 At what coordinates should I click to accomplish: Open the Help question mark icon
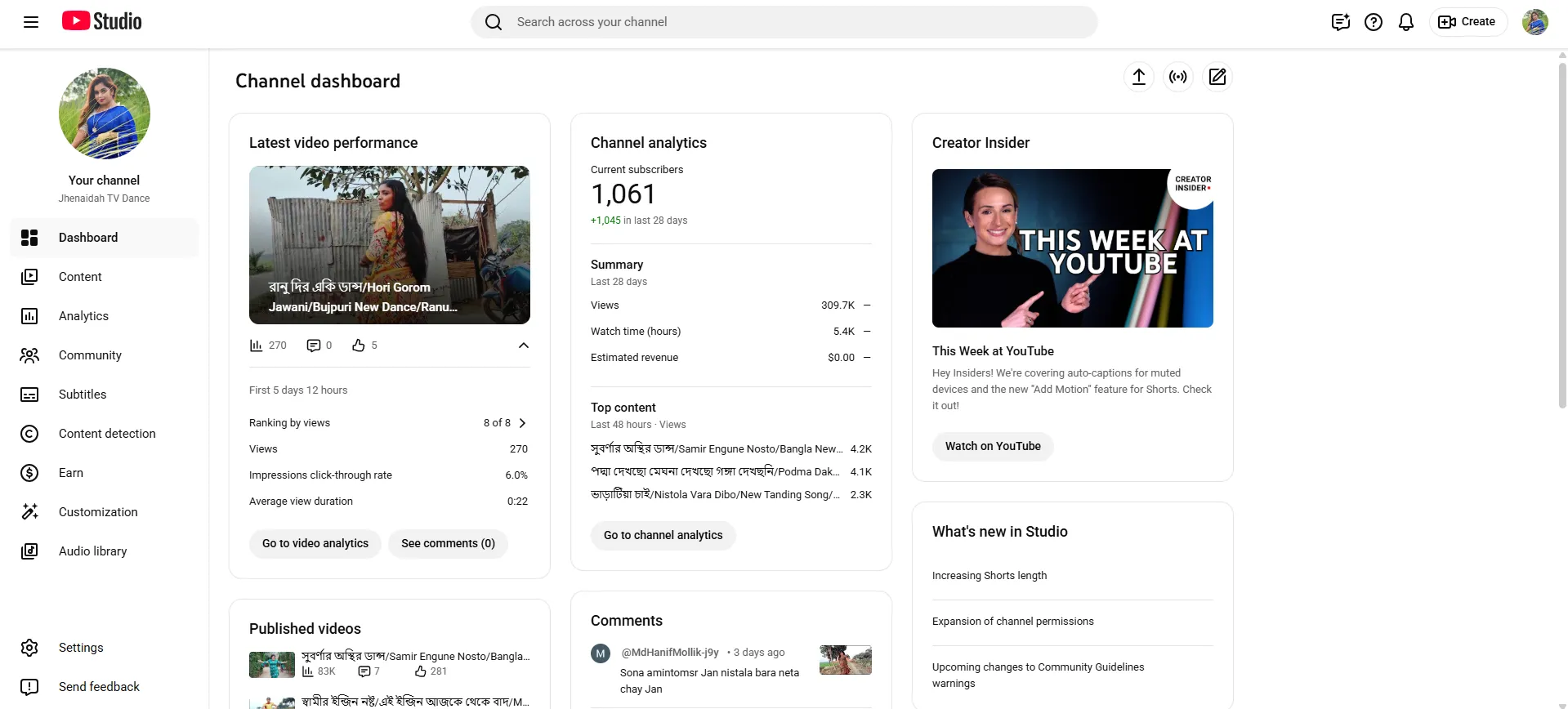coord(1374,22)
